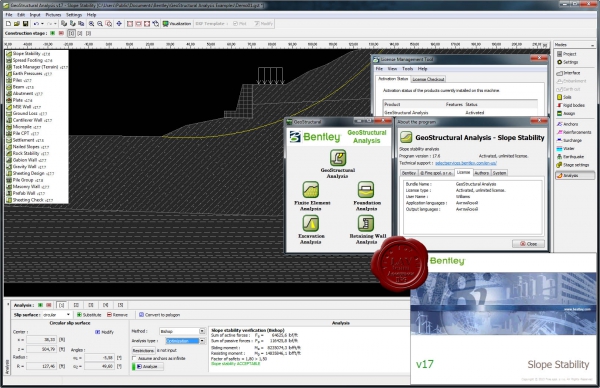600x388 pixels.
Task: Open Stage settings mode in Modes panel
Action: pyautogui.click(x=573, y=165)
